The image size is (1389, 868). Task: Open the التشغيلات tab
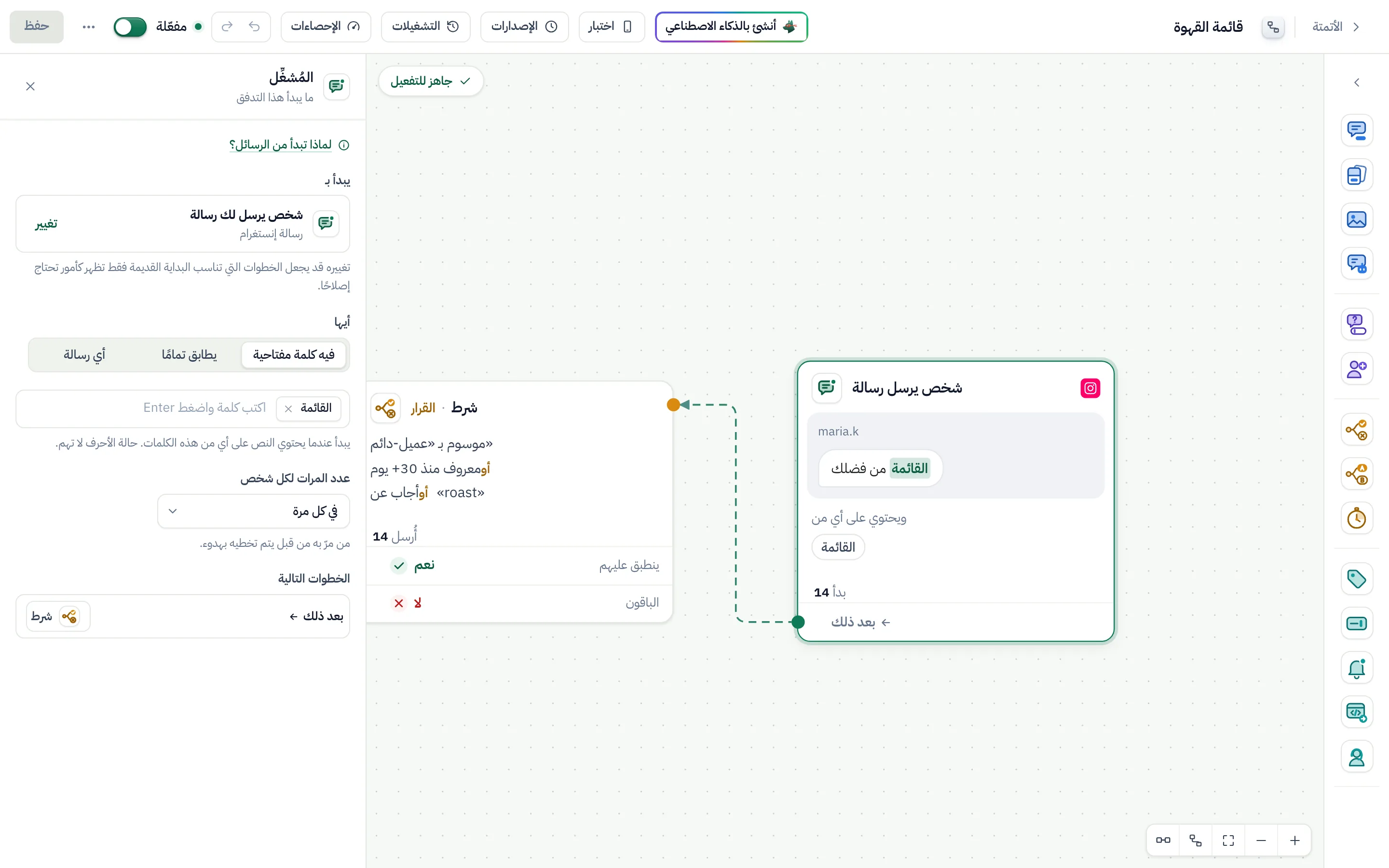(425, 27)
